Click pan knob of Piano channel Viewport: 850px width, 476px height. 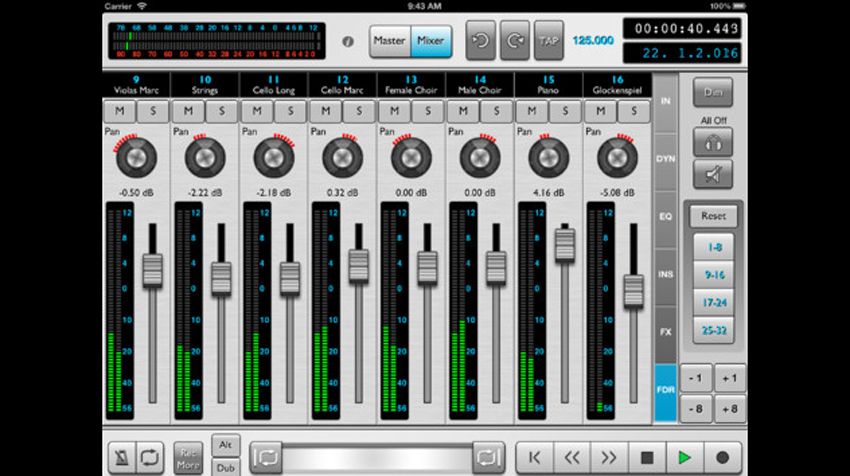point(549,158)
